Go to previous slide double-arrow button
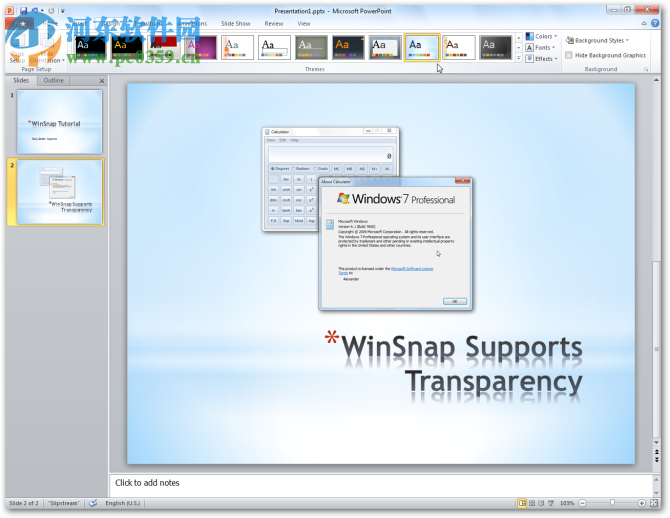The width and height of the screenshot is (670, 518). [x=657, y=452]
